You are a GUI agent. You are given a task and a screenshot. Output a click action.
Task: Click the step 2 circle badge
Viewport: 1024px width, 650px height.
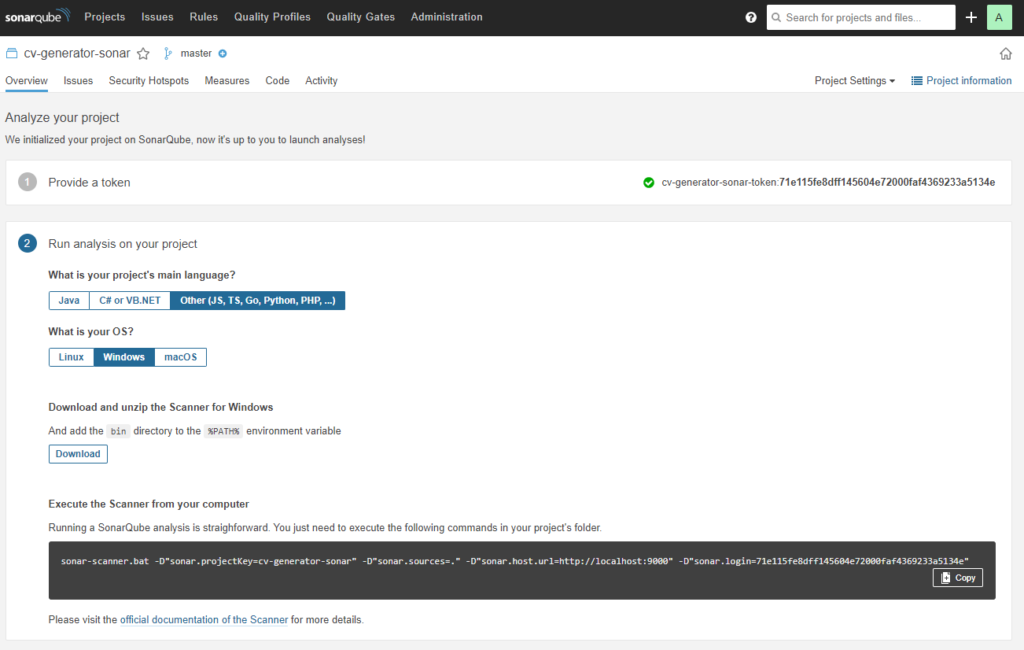click(27, 244)
